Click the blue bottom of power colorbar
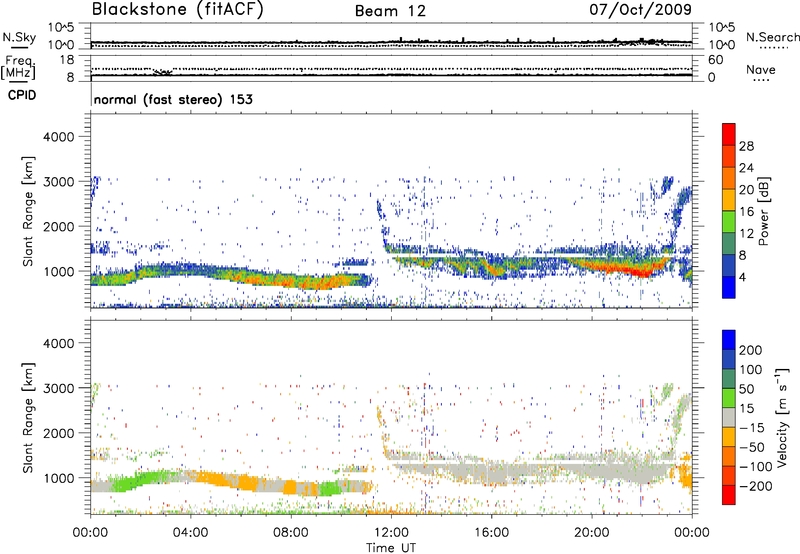The width and height of the screenshot is (800, 554). [x=729, y=287]
